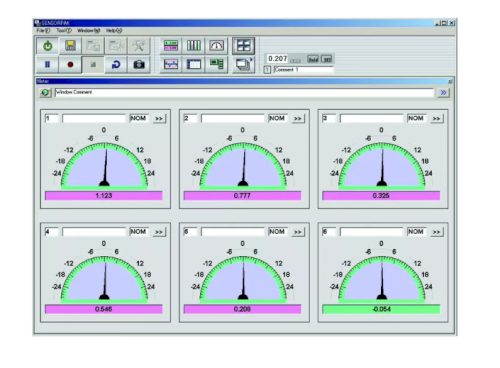
Task: Expand meter 3 with its >> button
Action: (x=436, y=119)
